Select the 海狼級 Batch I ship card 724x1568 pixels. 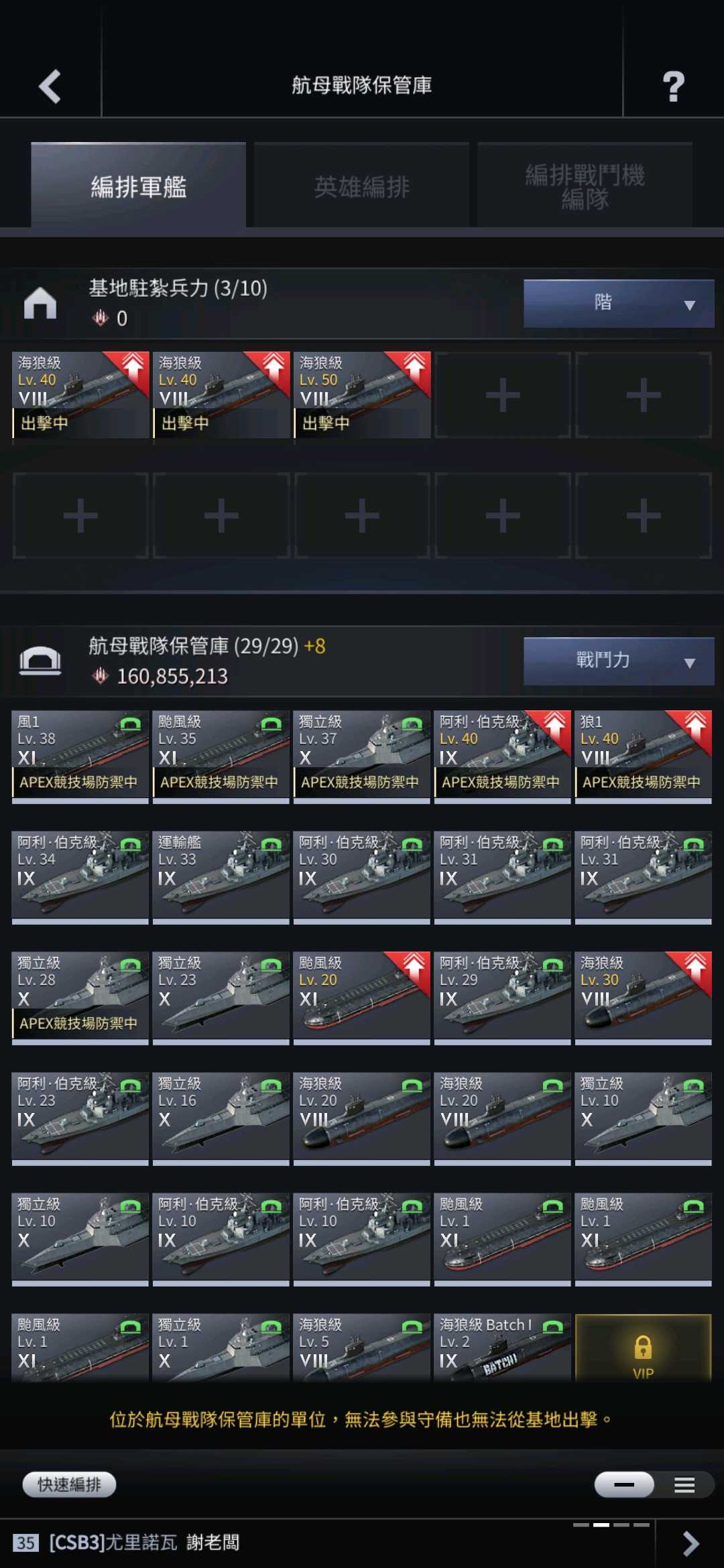tap(503, 1348)
